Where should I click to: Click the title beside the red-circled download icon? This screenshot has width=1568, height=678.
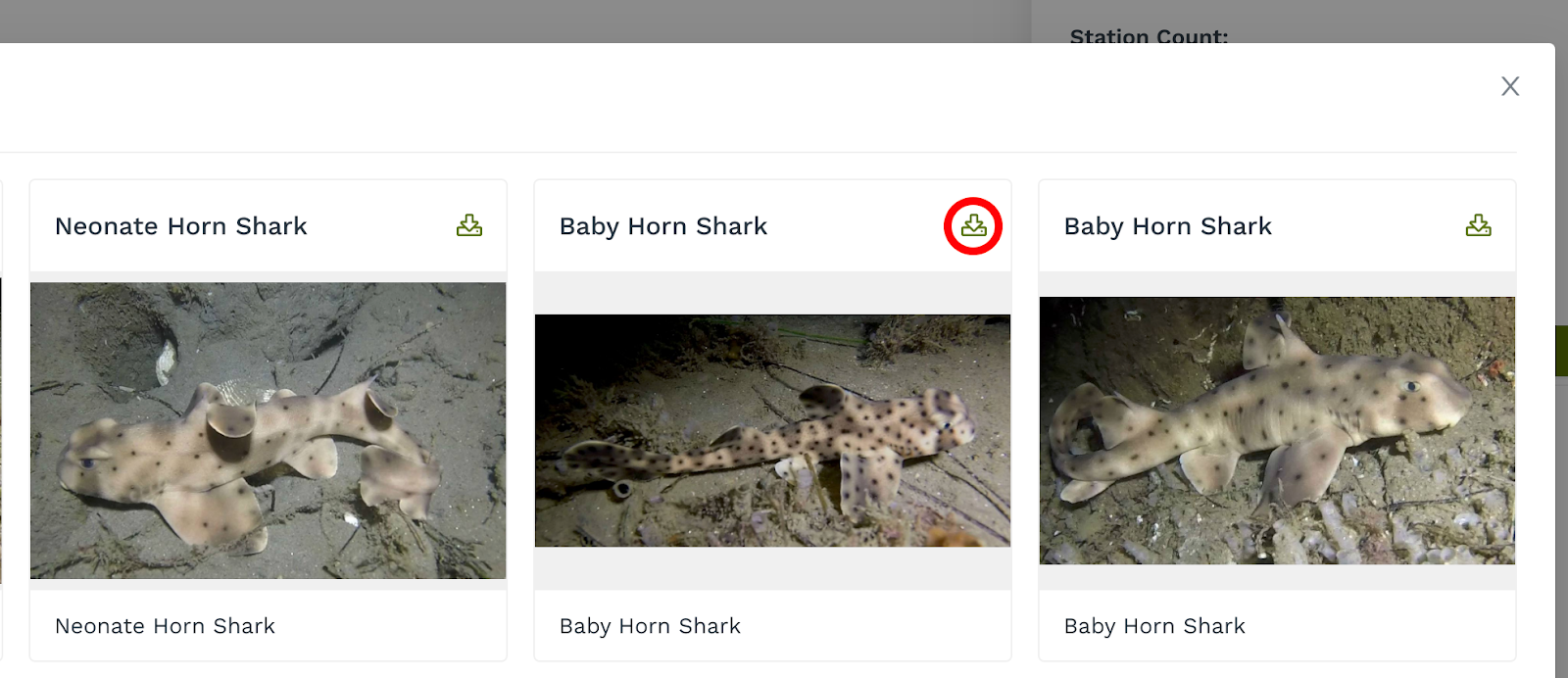[x=663, y=226]
